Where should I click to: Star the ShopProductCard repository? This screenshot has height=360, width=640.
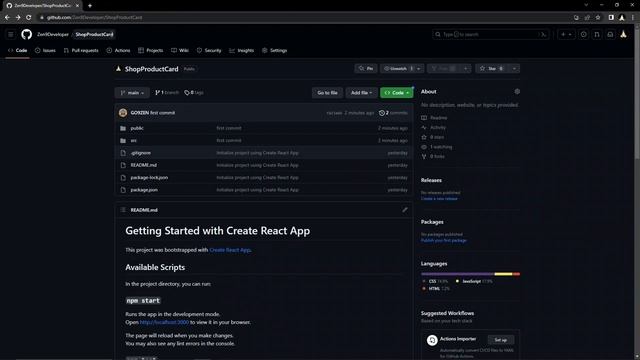pos(491,69)
